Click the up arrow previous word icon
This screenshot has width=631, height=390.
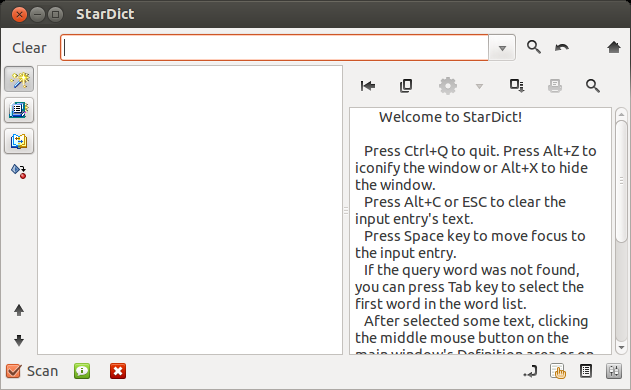[19, 310]
